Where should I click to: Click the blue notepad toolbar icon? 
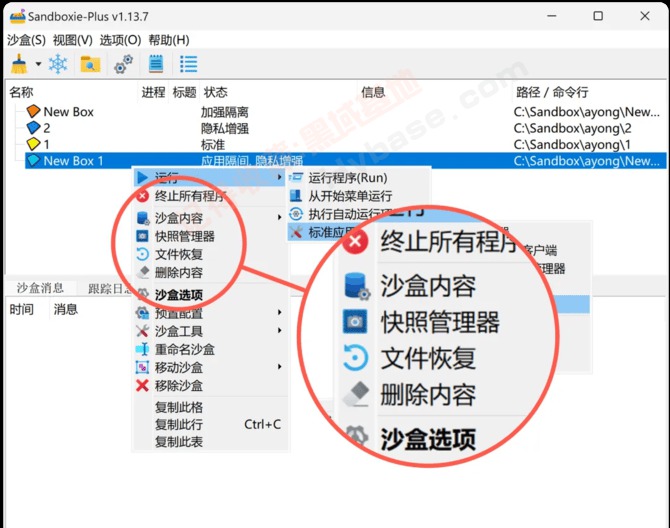click(x=156, y=64)
